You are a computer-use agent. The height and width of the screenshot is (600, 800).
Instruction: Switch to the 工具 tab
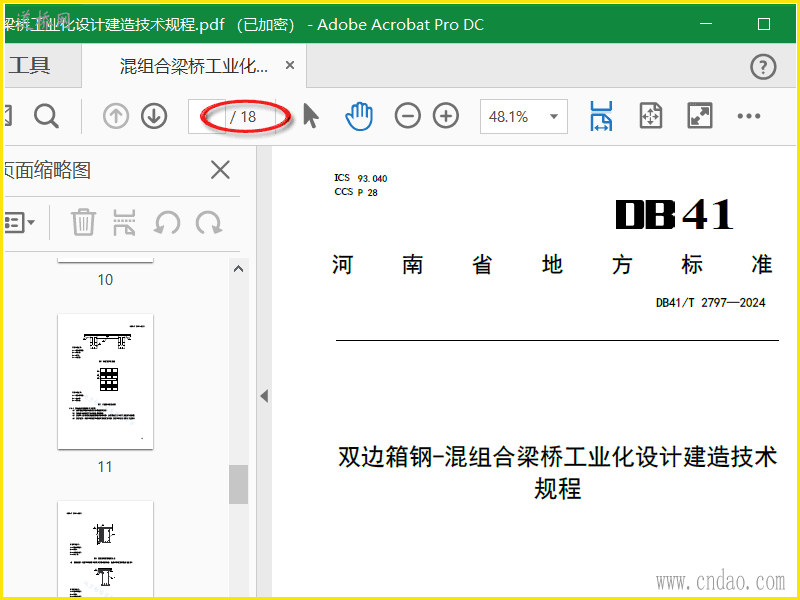click(x=30, y=66)
